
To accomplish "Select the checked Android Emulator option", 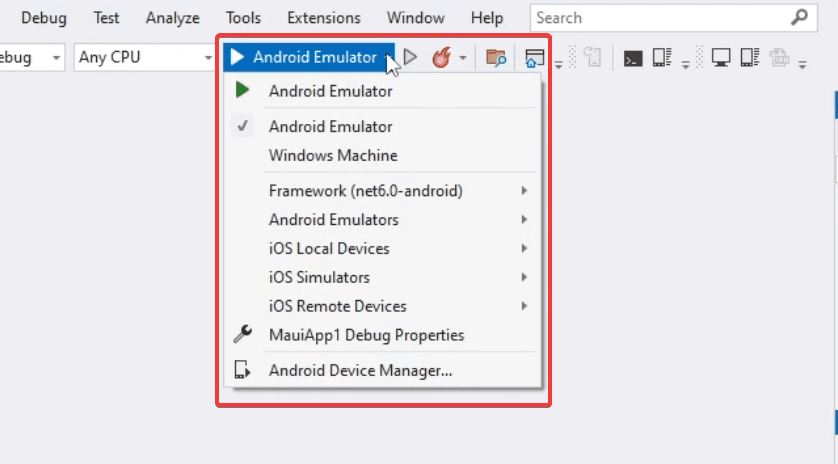I will pyautogui.click(x=382, y=127).
